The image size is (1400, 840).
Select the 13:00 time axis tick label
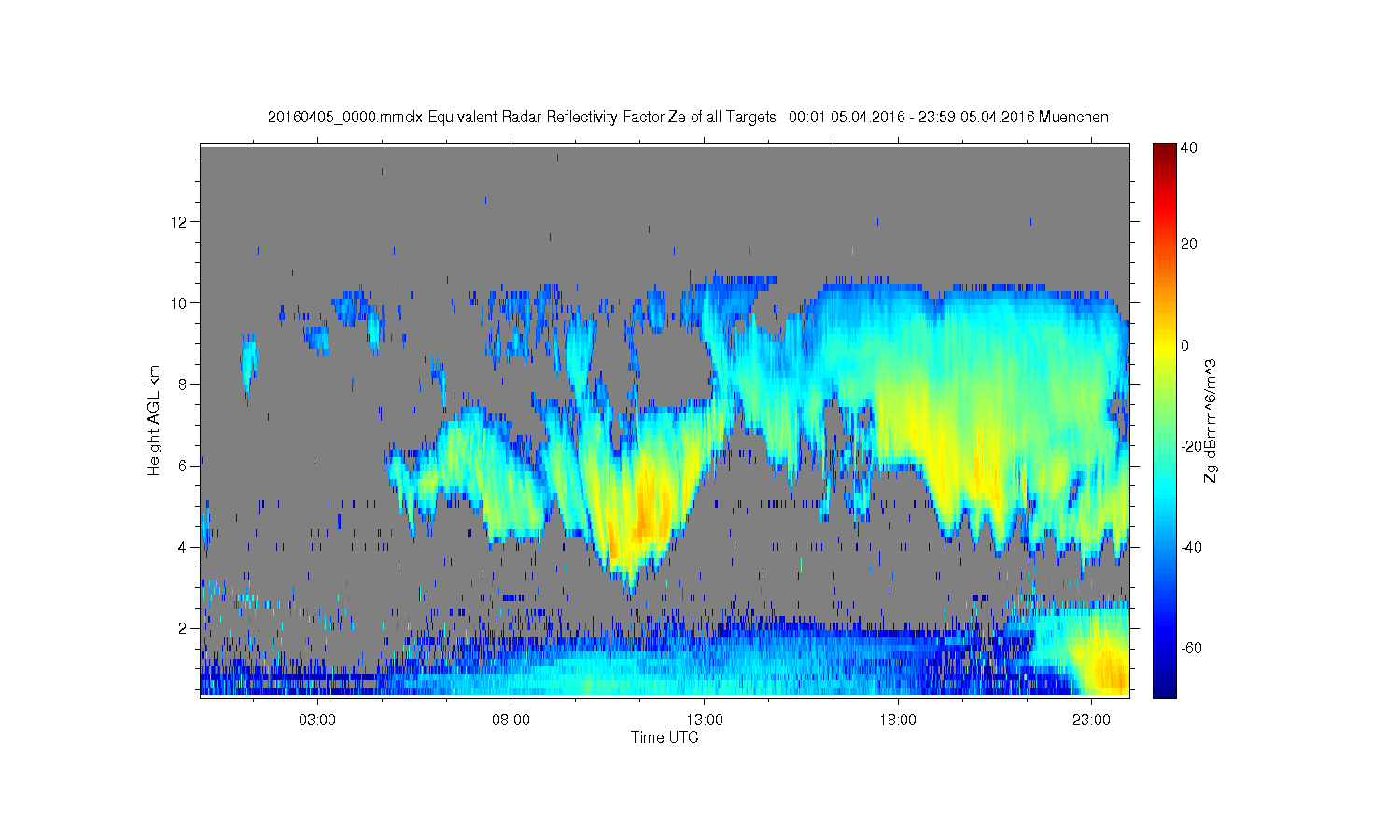pos(705,721)
